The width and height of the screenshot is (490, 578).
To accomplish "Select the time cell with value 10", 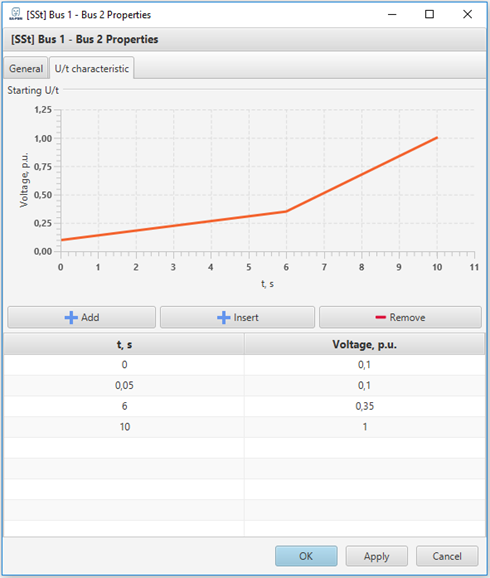I will click(124, 427).
